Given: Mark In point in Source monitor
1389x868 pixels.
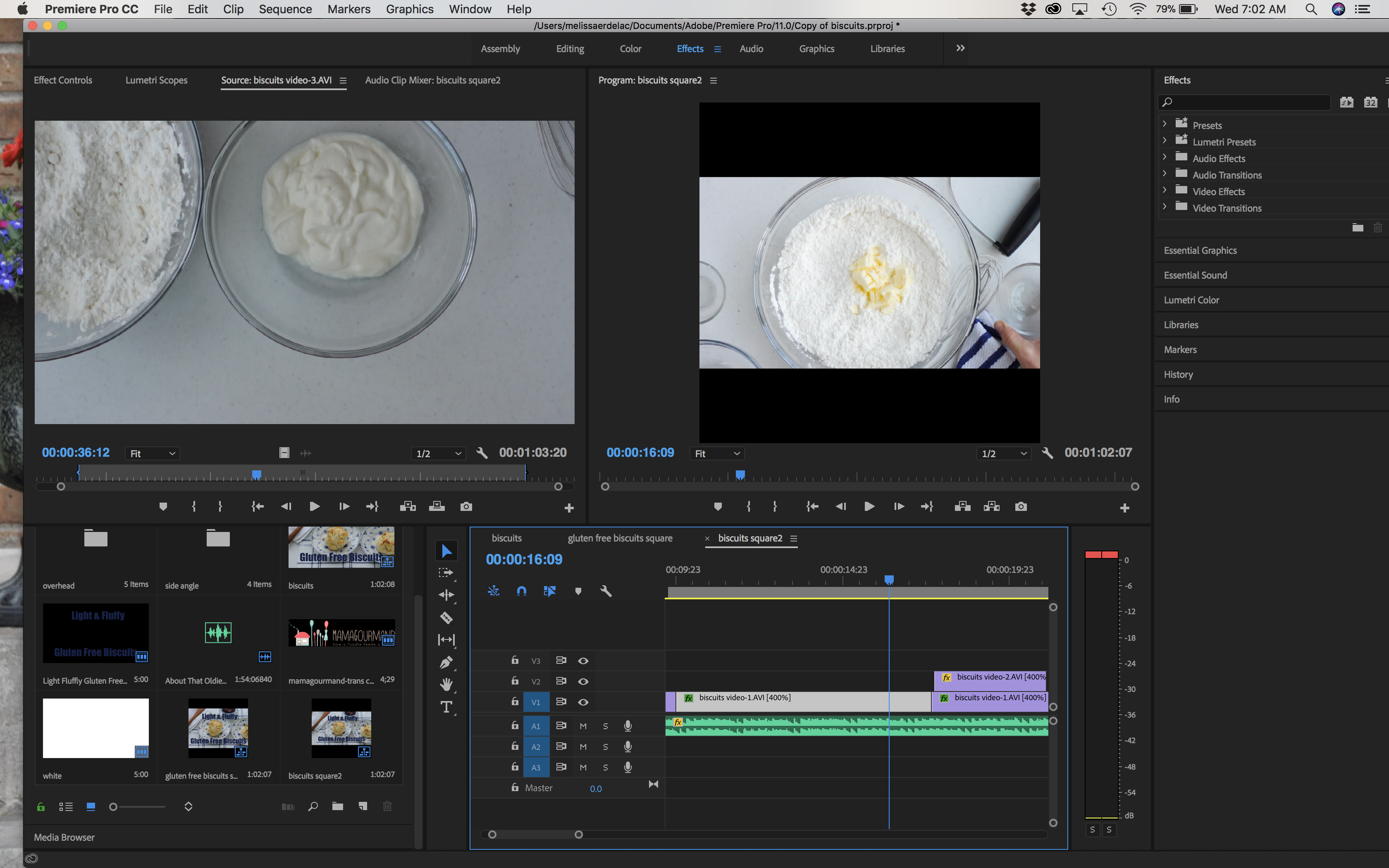Looking at the screenshot, I should 194,506.
